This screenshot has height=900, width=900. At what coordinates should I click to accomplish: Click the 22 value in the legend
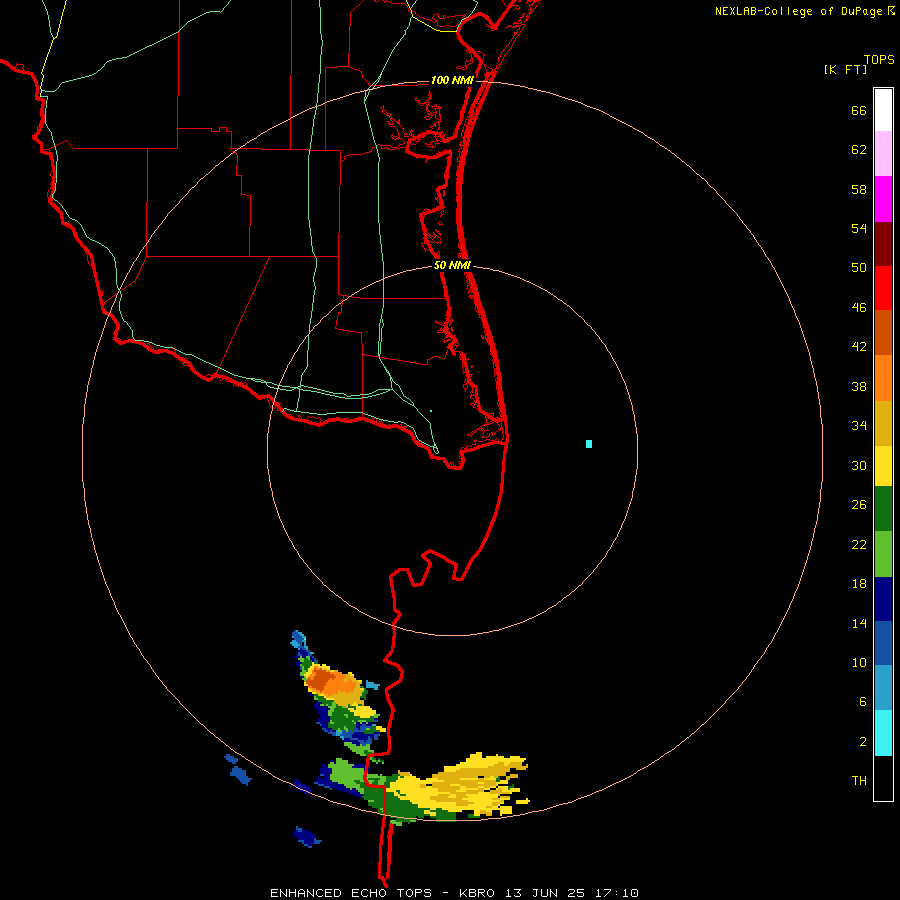tap(859, 544)
